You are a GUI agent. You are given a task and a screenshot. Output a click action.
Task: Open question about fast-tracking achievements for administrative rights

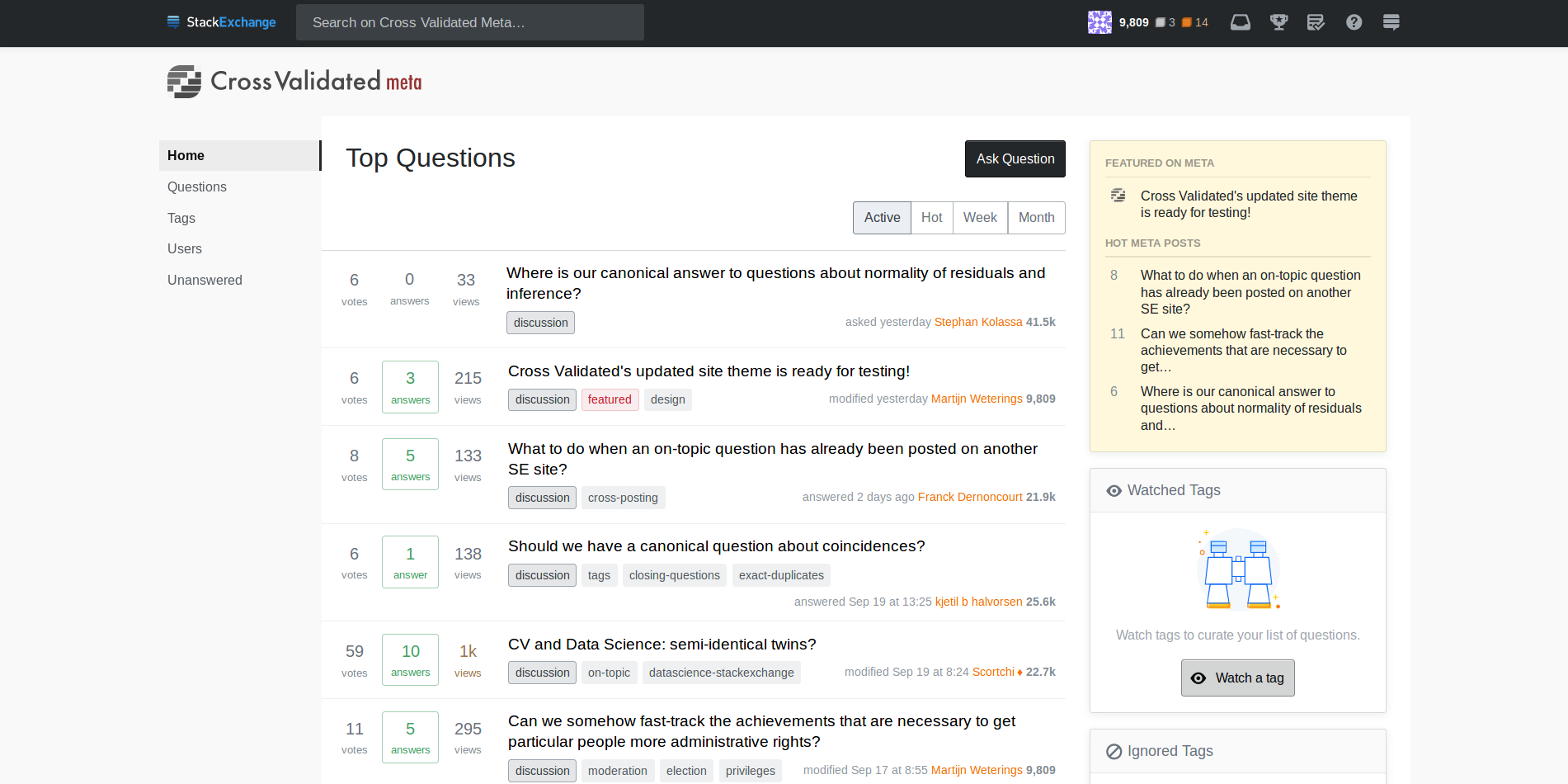point(761,731)
